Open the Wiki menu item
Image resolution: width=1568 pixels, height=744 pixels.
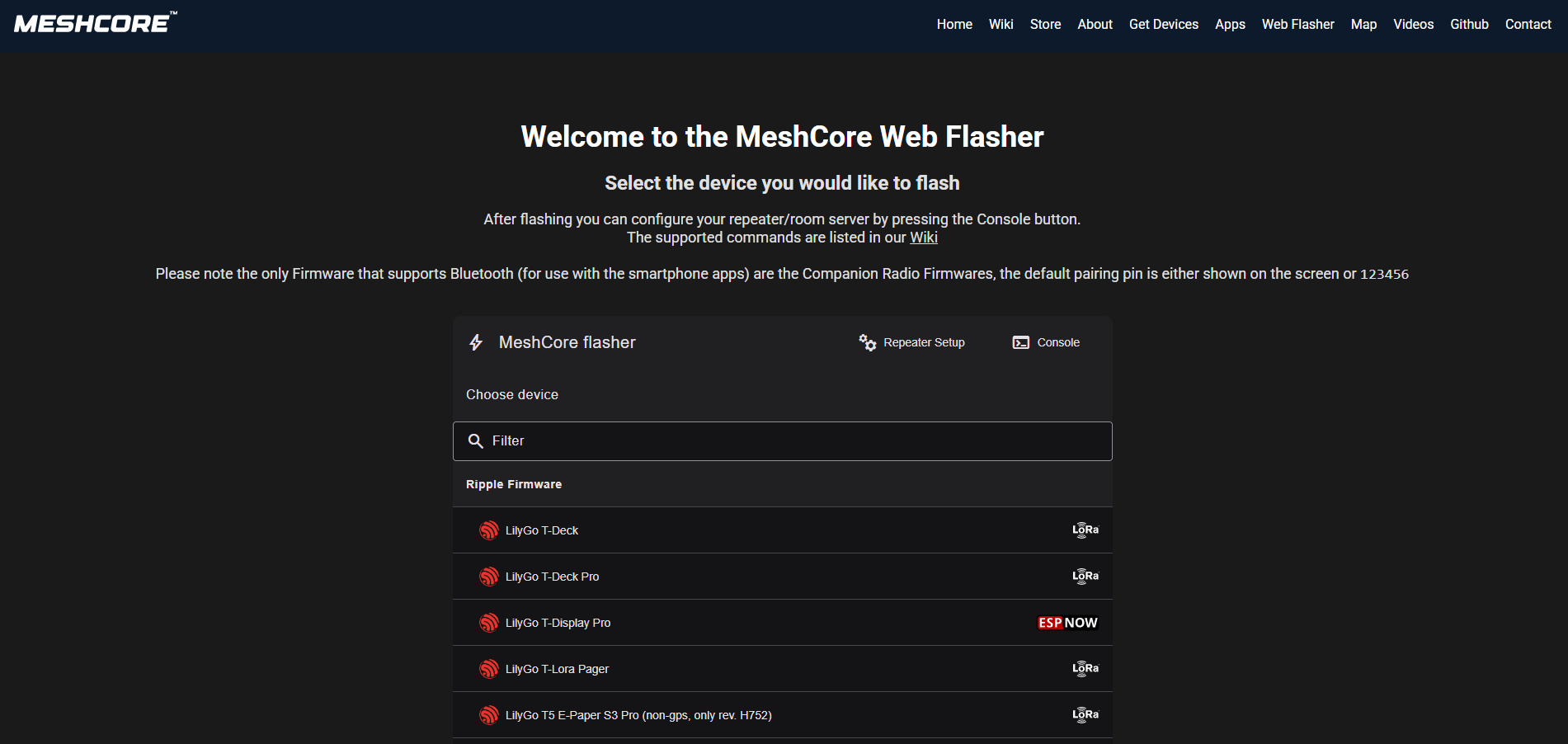1001,25
